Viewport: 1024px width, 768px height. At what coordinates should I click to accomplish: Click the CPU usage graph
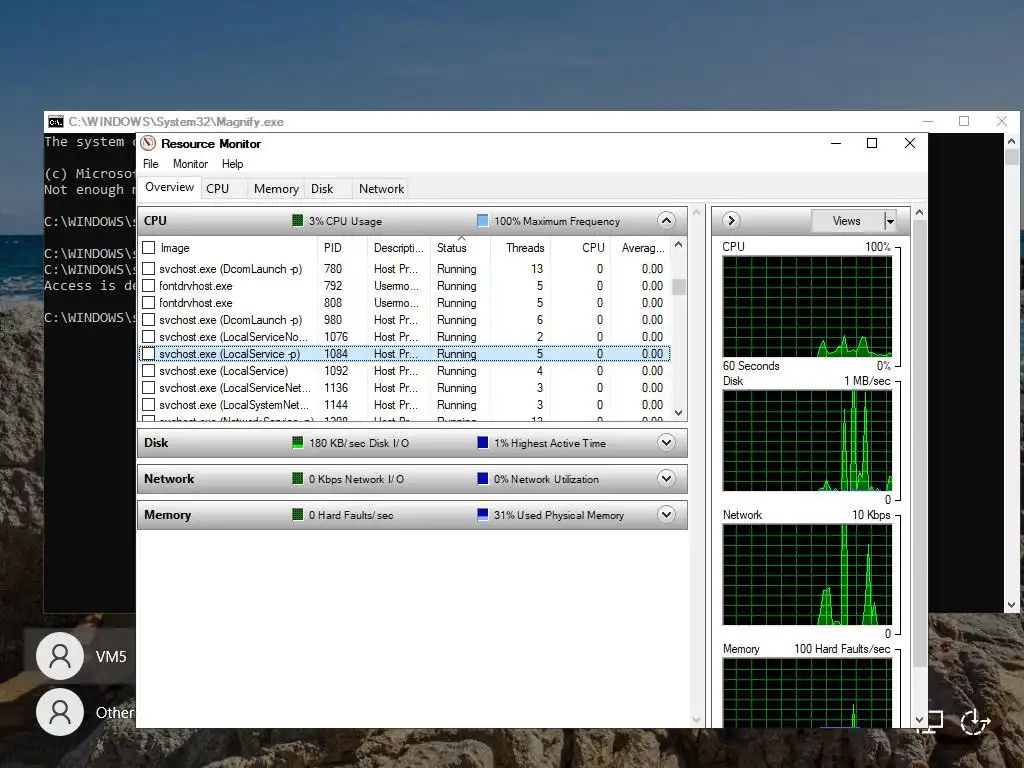coord(807,306)
